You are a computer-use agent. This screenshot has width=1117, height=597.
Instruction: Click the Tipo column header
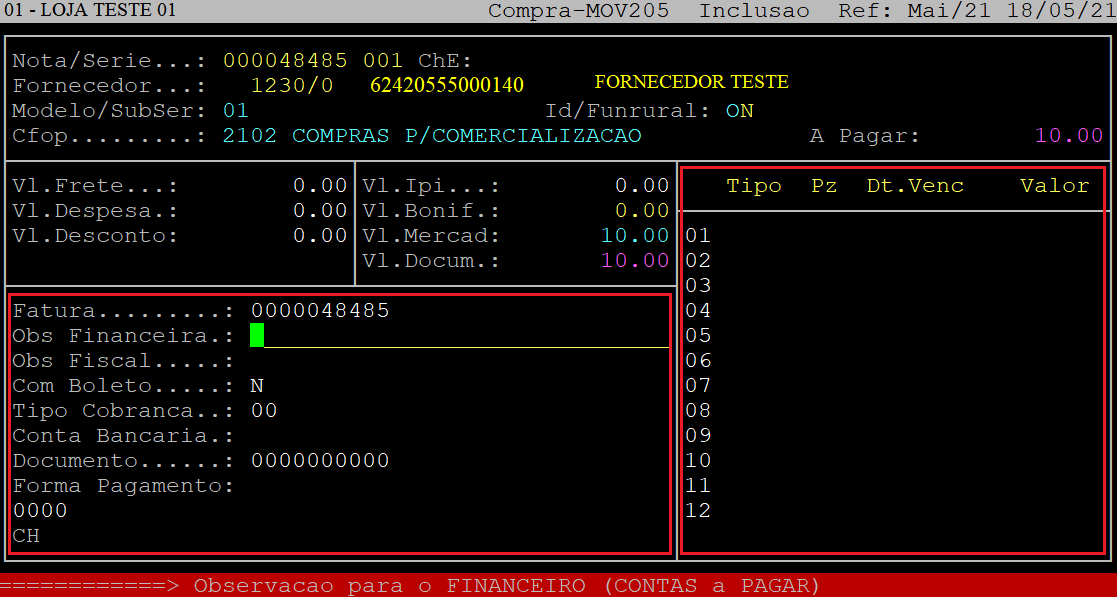[754, 186]
